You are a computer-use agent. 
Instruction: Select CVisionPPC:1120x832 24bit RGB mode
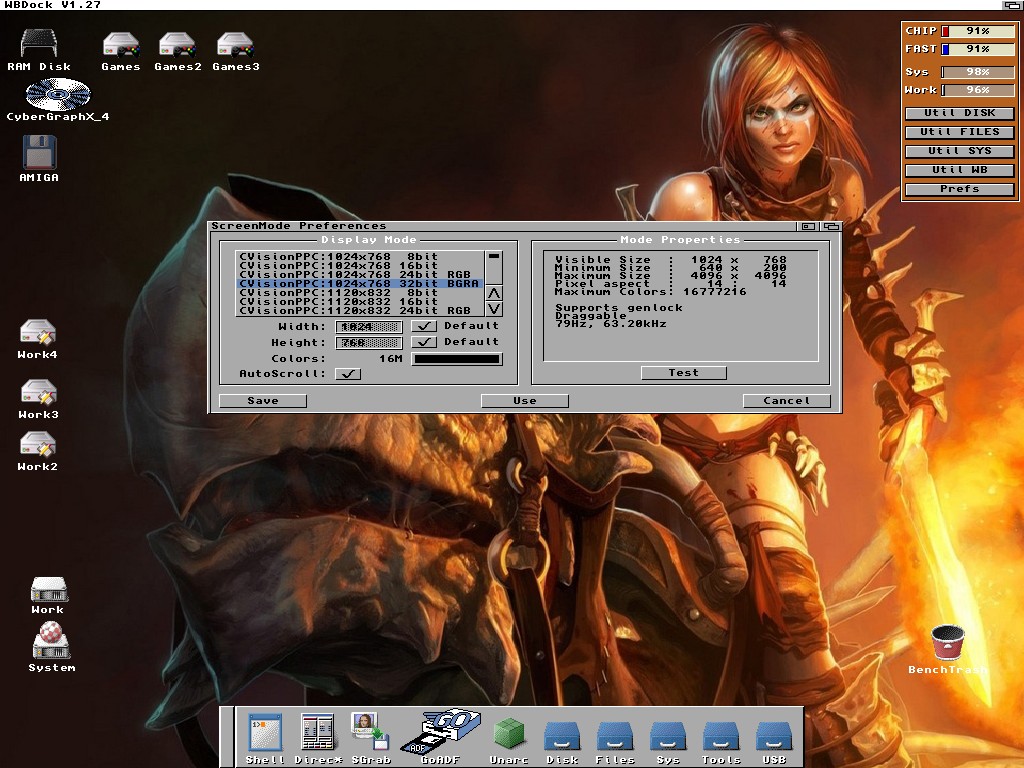tap(360, 311)
